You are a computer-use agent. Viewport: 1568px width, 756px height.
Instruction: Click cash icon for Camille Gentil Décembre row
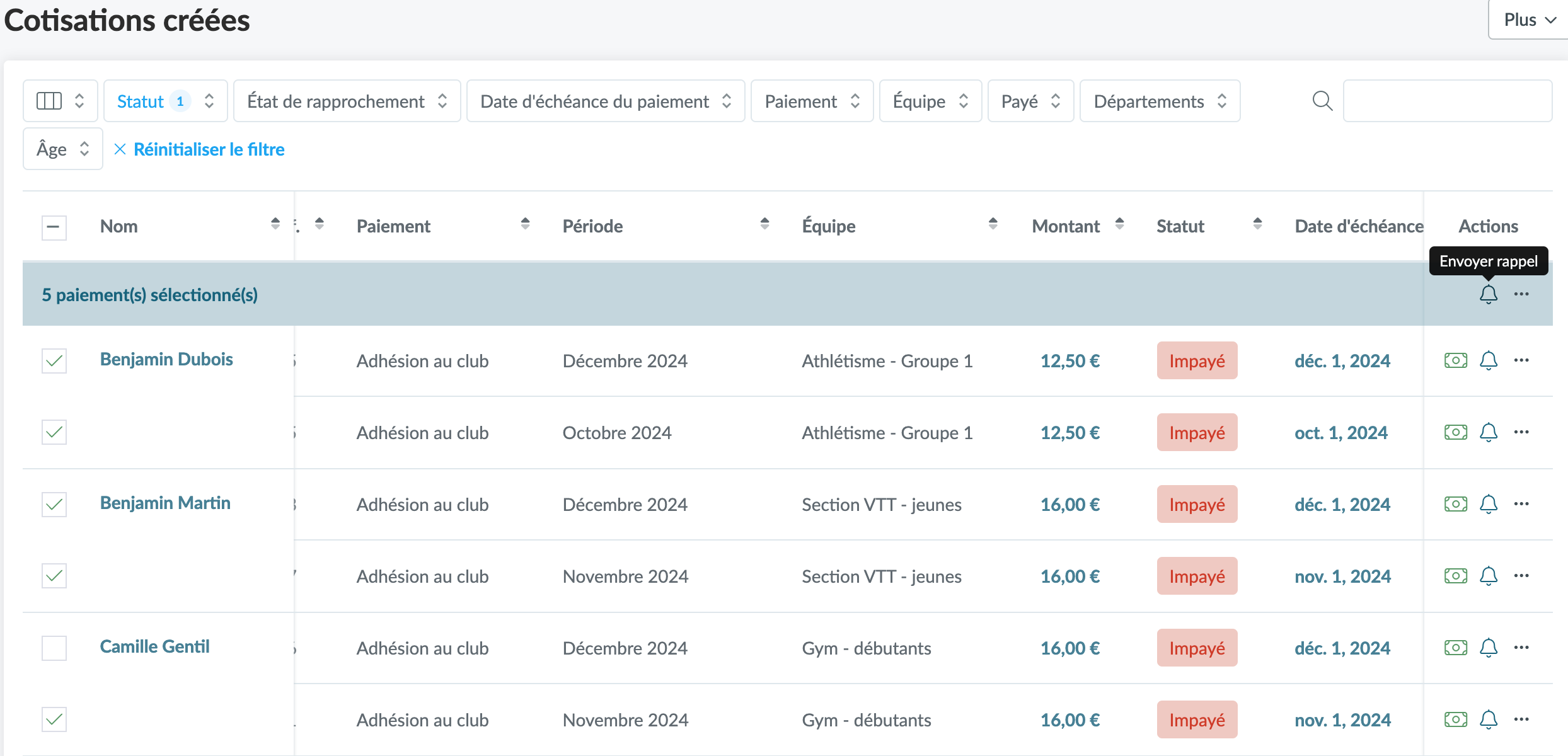tap(1455, 648)
